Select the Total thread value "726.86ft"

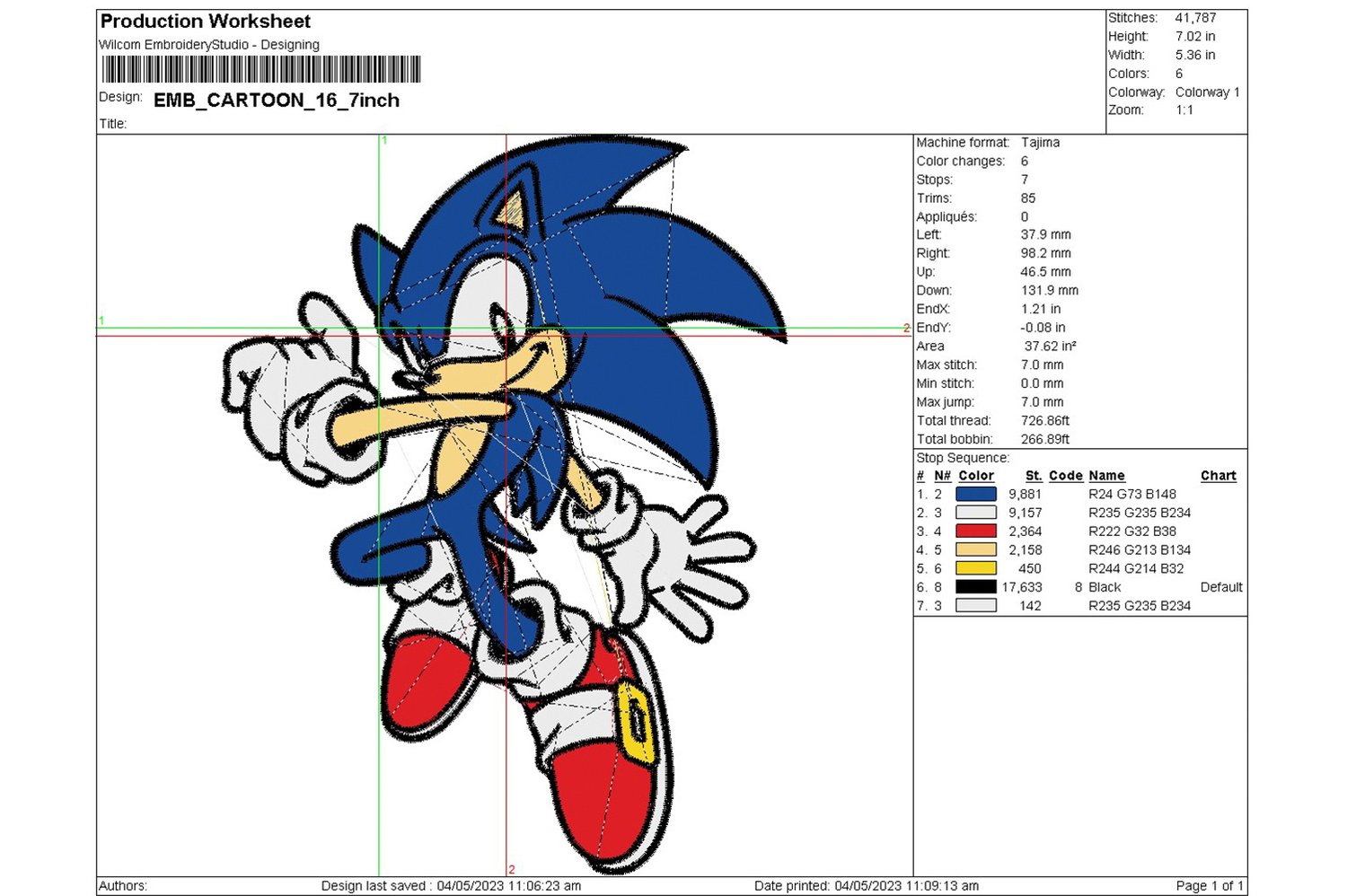tap(1045, 421)
